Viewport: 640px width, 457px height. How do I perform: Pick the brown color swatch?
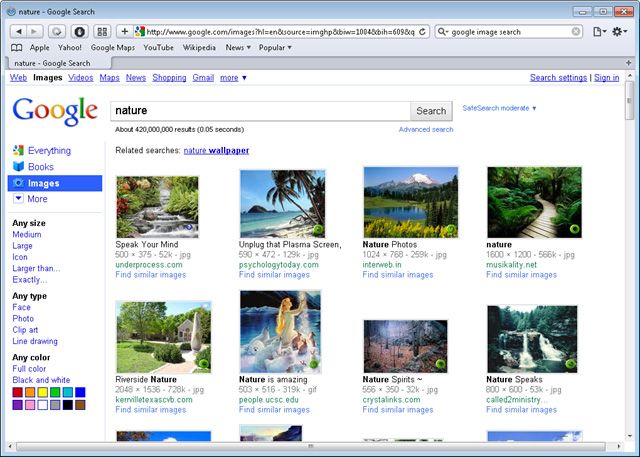pyautogui.click(x=80, y=405)
